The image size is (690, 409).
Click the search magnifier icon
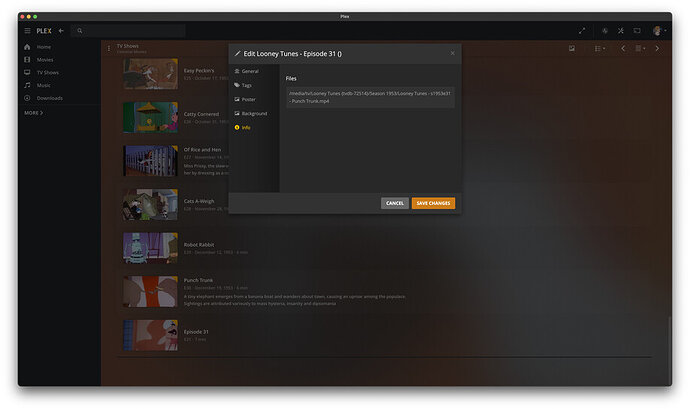80,31
